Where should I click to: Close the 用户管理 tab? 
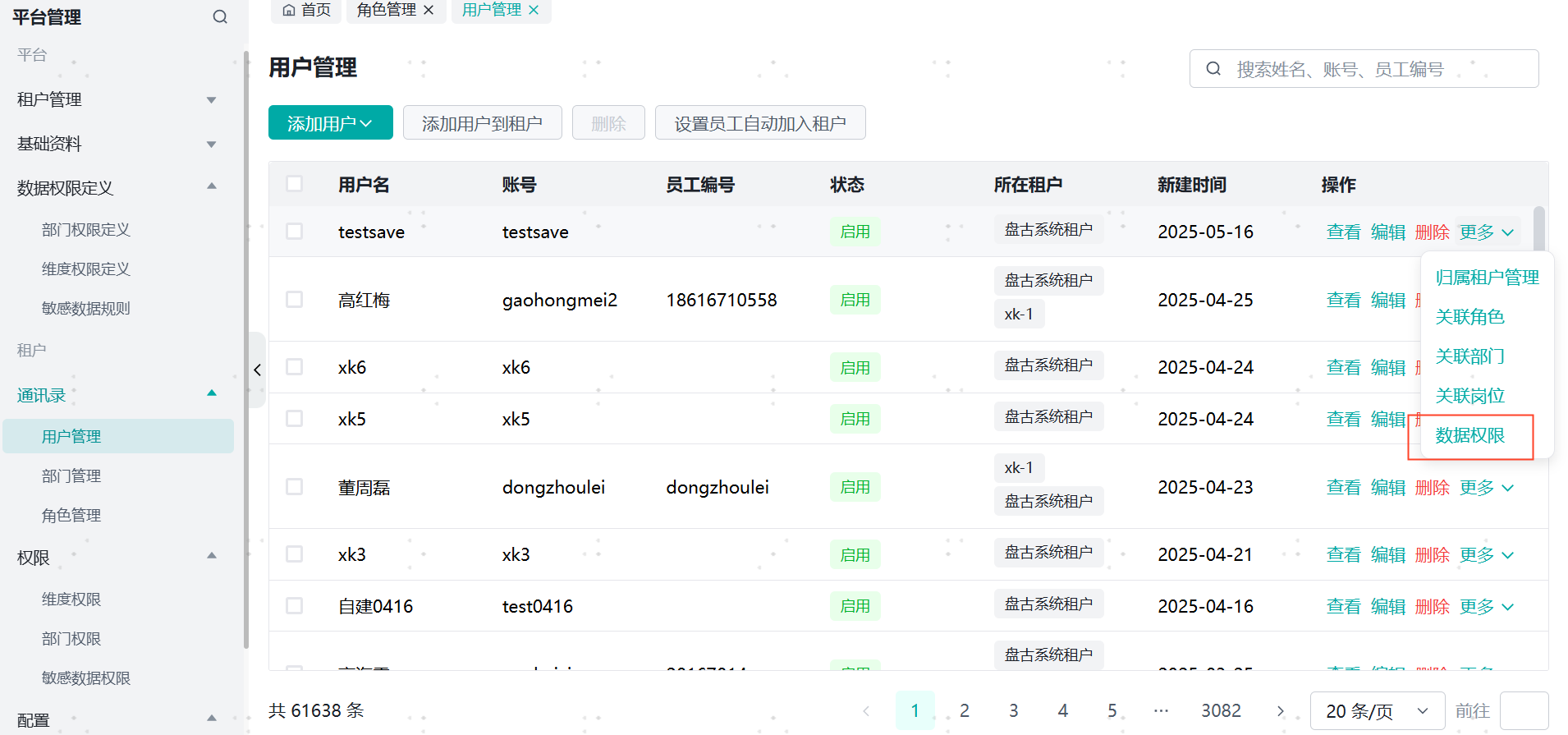pyautogui.click(x=534, y=10)
